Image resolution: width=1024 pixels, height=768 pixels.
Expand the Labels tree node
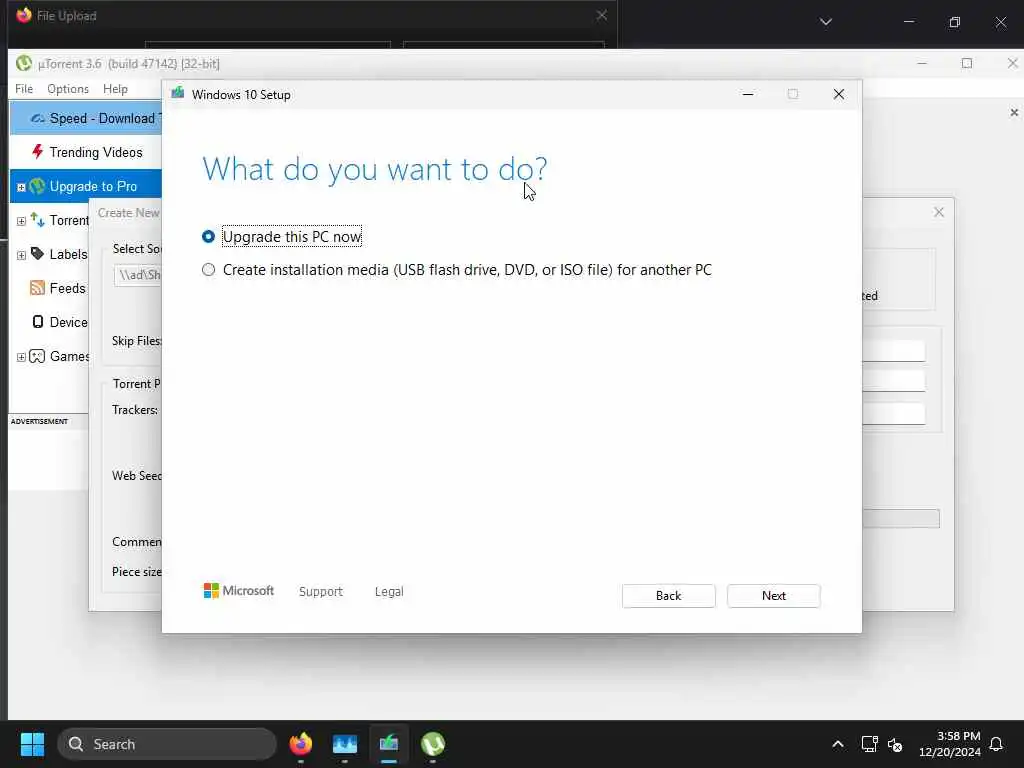click(21, 255)
